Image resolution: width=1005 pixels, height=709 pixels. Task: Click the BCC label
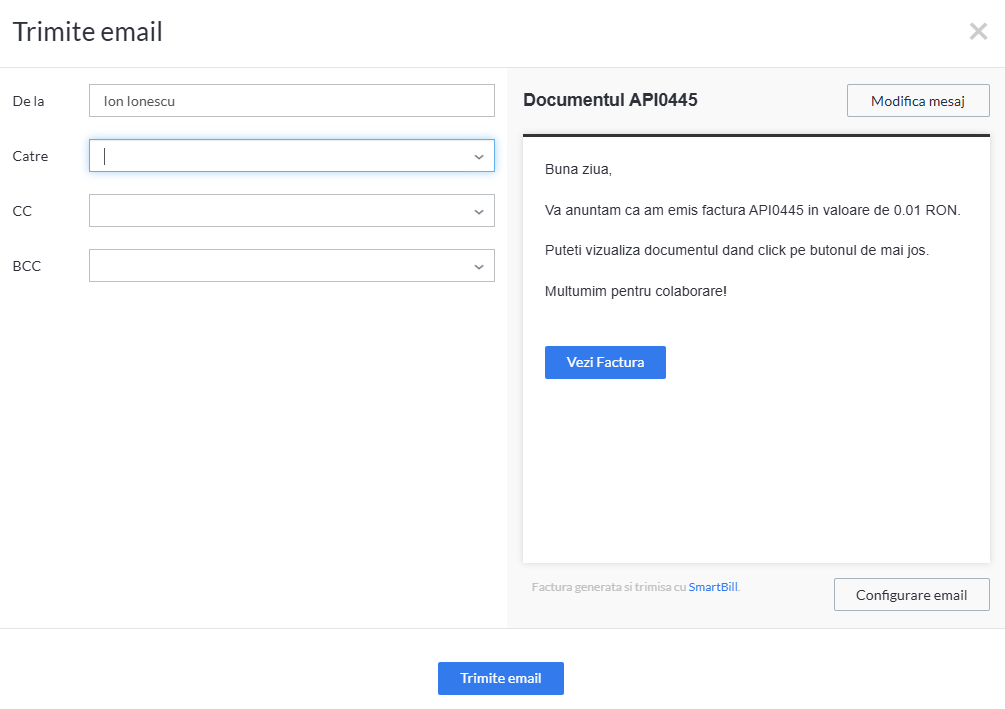pos(27,266)
